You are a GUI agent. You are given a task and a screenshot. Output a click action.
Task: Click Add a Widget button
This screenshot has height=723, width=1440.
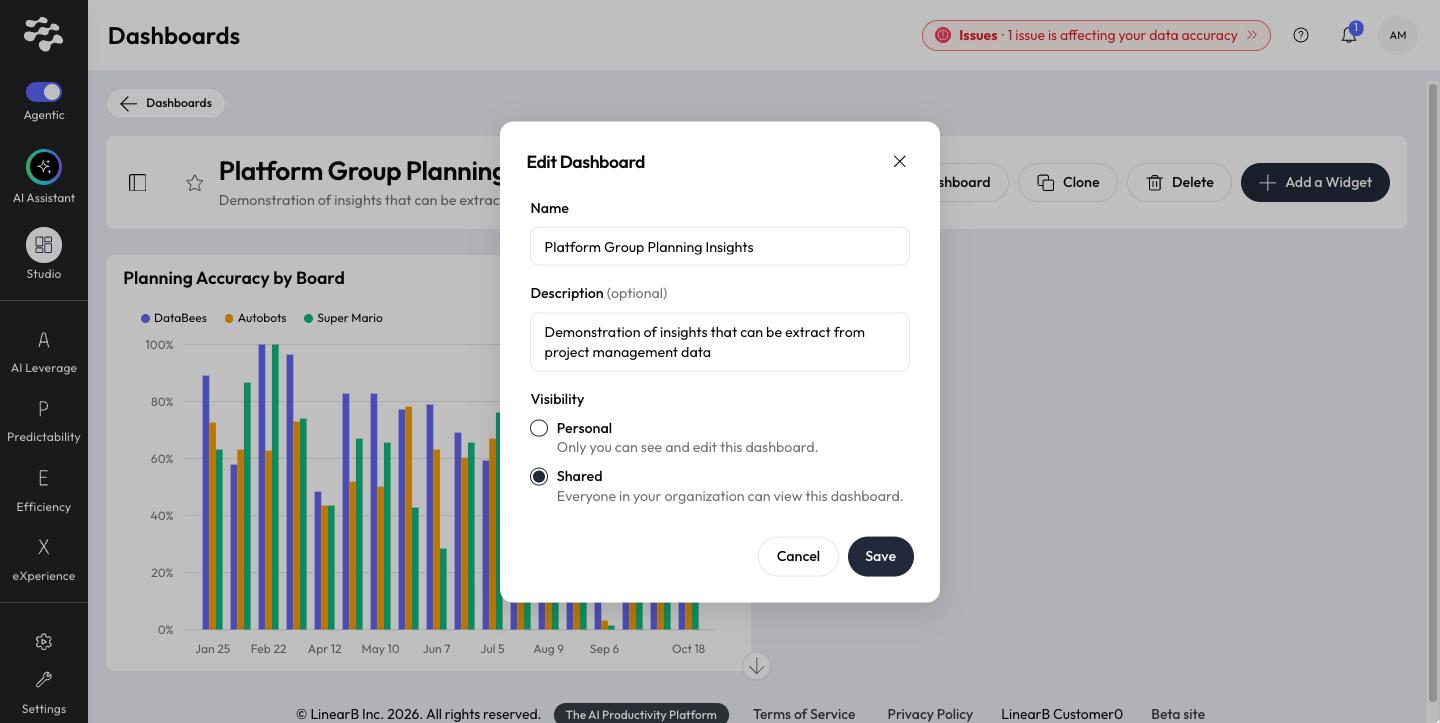coord(1315,182)
